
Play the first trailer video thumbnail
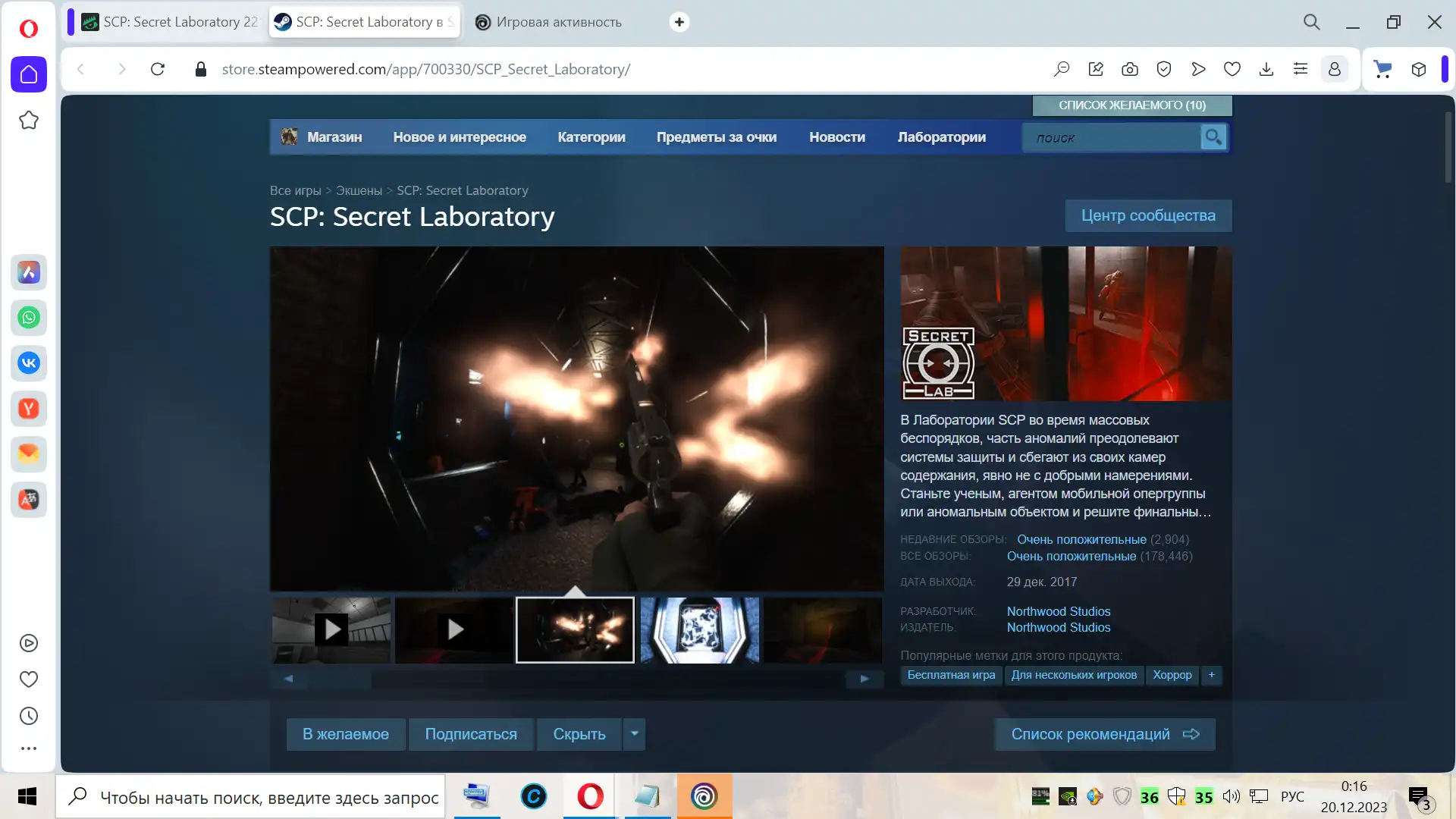(x=331, y=629)
